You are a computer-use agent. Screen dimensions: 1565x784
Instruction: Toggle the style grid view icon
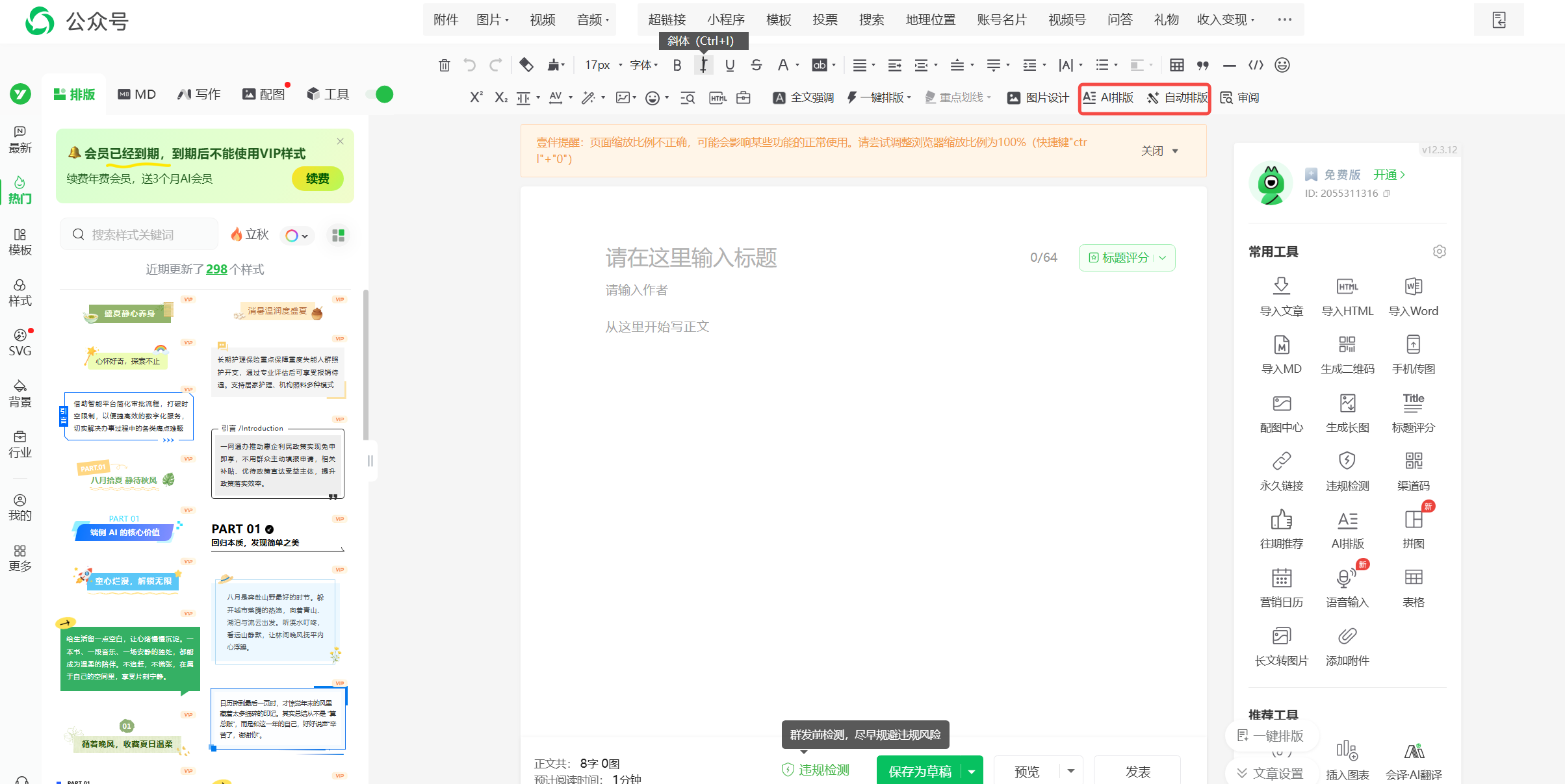coord(338,235)
